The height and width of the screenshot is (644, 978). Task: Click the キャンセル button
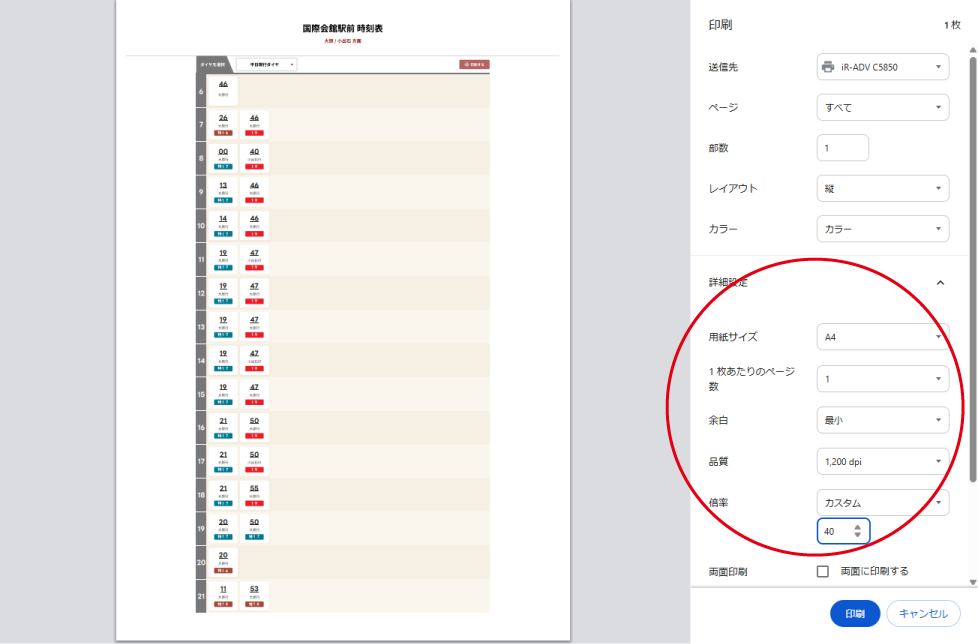923,613
